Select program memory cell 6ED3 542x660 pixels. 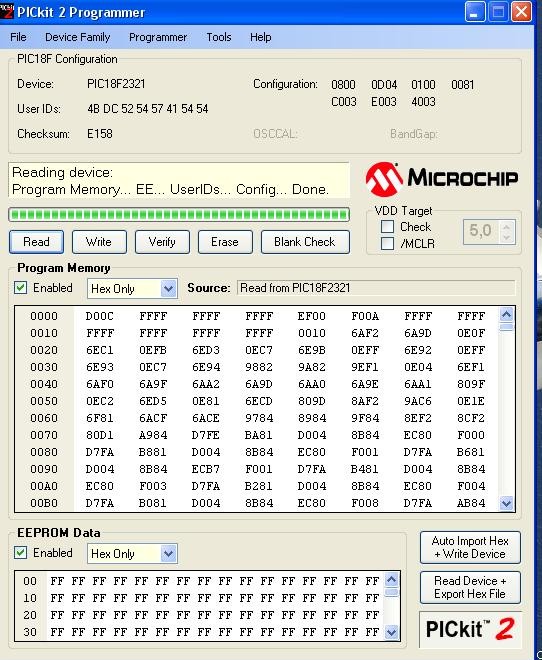206,350
